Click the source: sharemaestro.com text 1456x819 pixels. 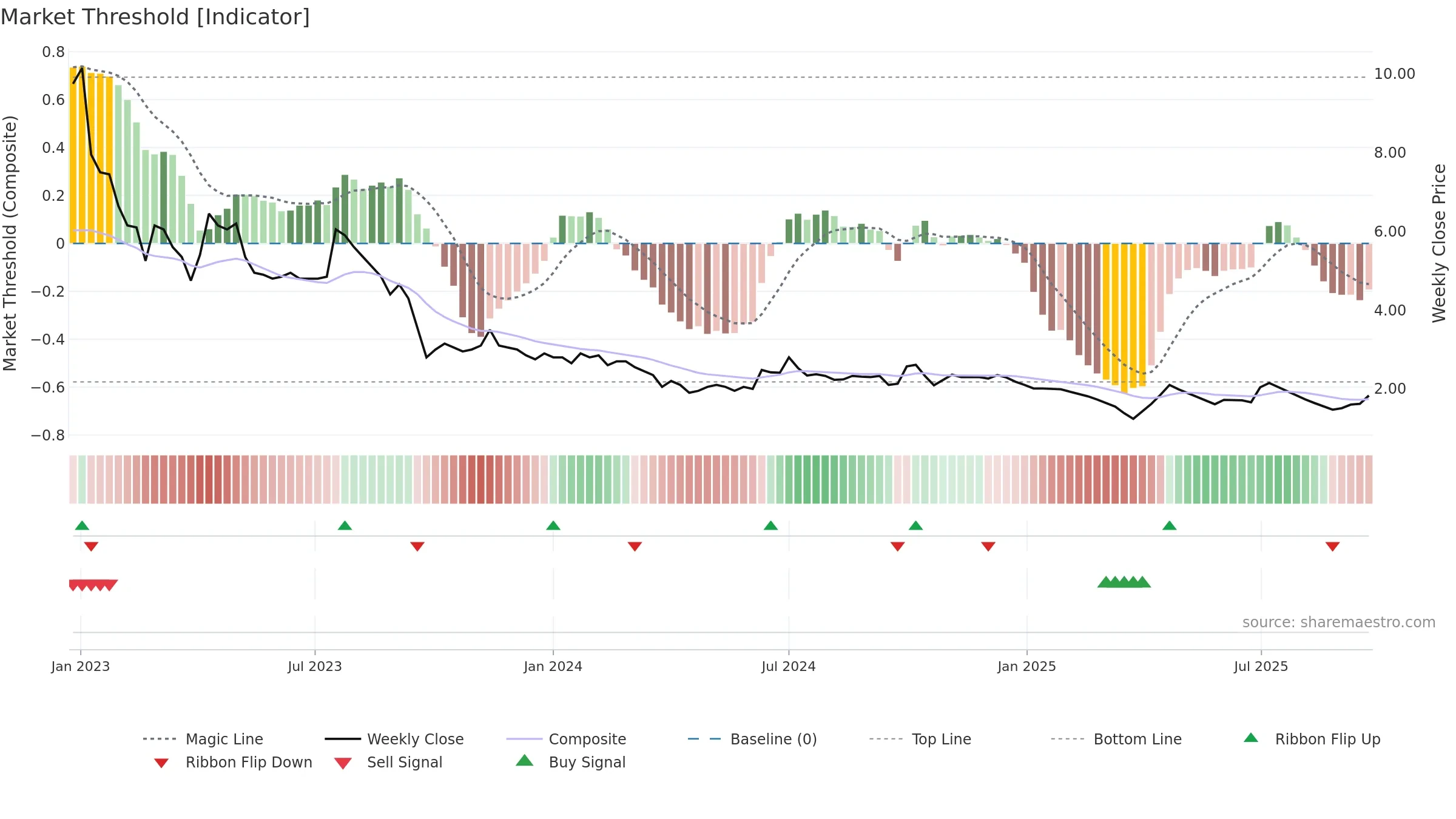[x=1339, y=622]
